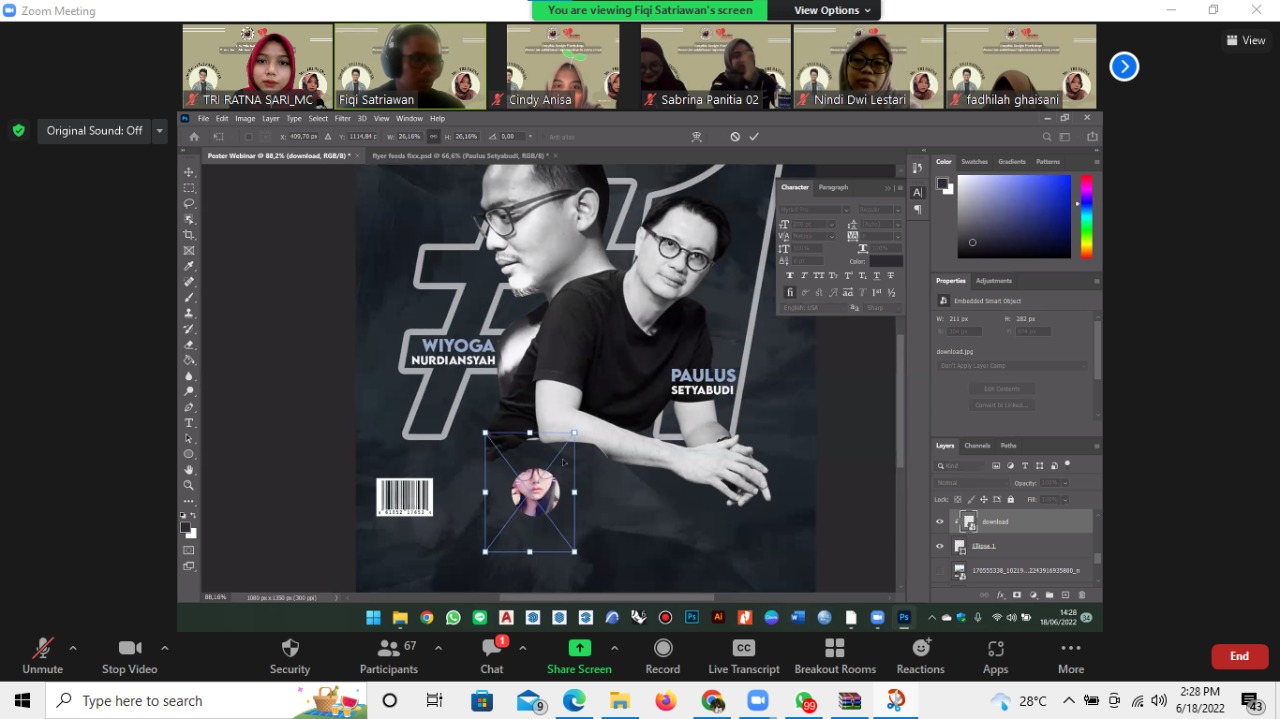Screen dimensions: 1280x719
Task: Open the layer blend mode dropdown
Action: click(973, 483)
